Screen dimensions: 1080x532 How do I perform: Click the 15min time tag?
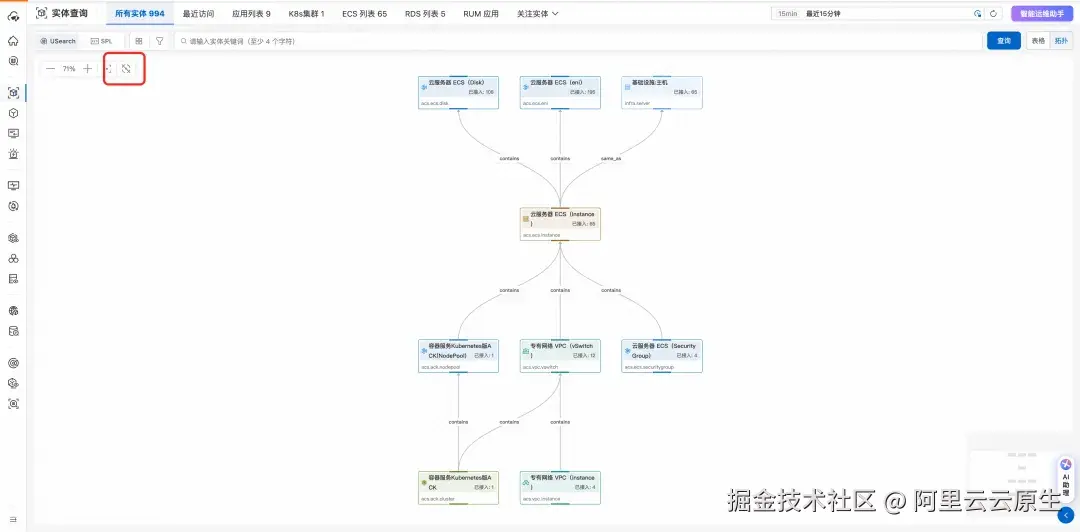[787, 13]
